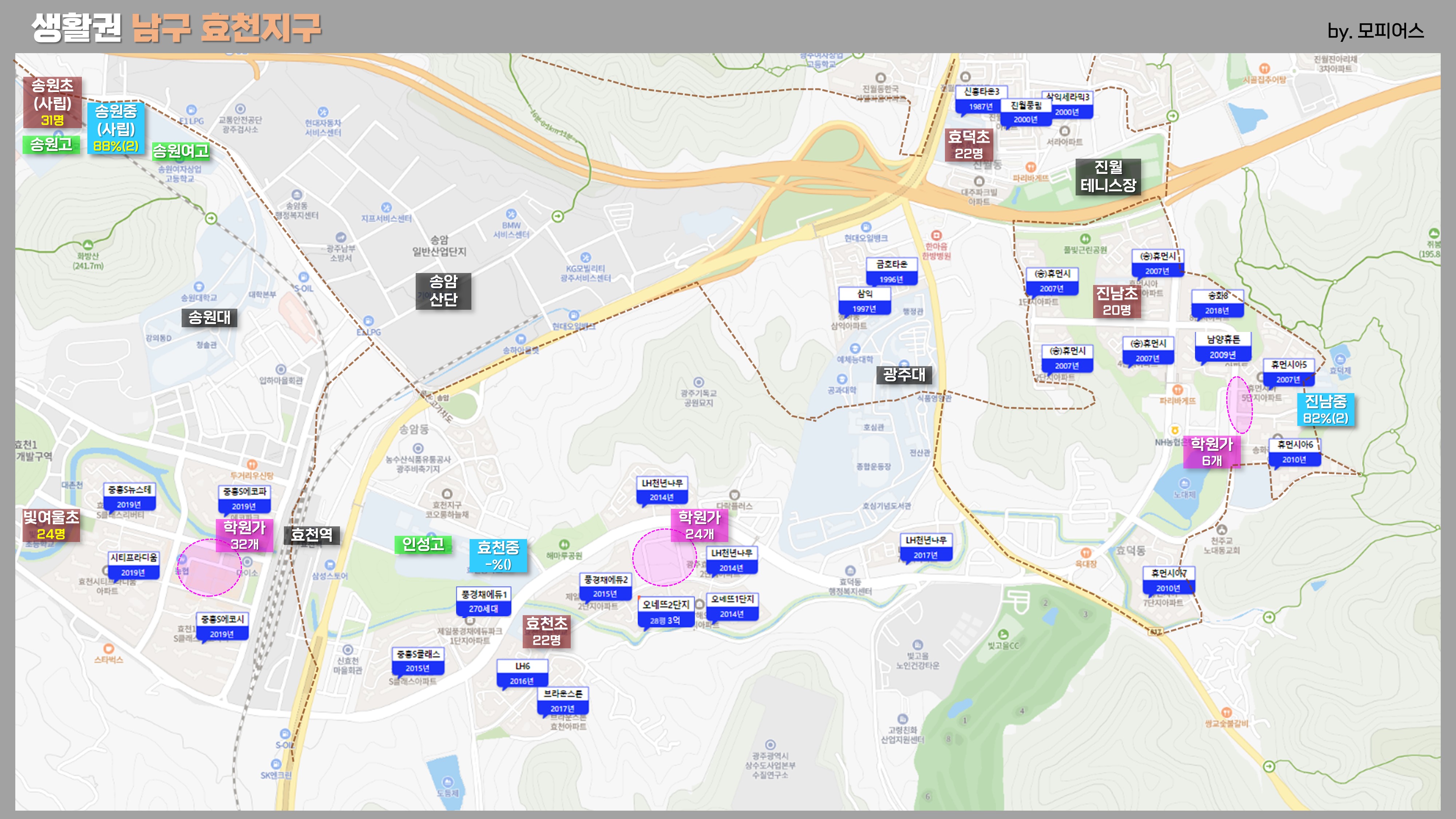
Task: Click the 풀빛근린공원 park icon
Action: point(1085,238)
